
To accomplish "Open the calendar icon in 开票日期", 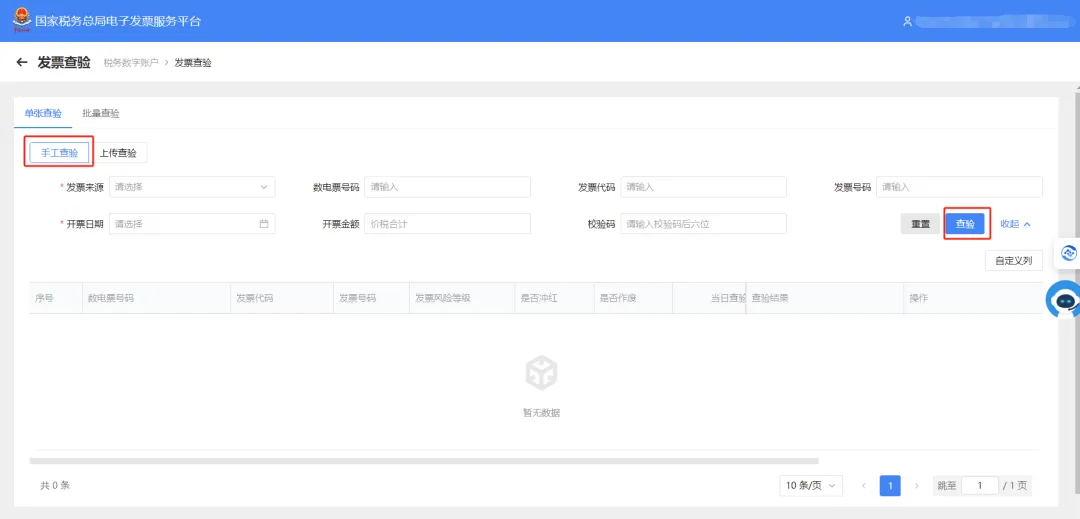I will tap(264, 224).
